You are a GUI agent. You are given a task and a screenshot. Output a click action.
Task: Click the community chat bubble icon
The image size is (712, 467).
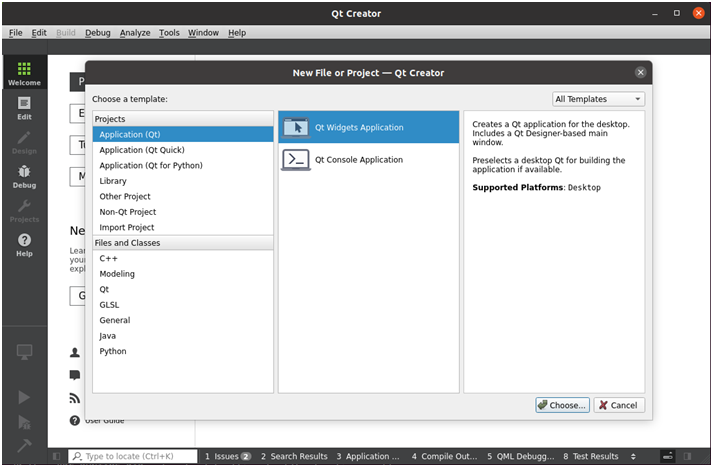(75, 375)
